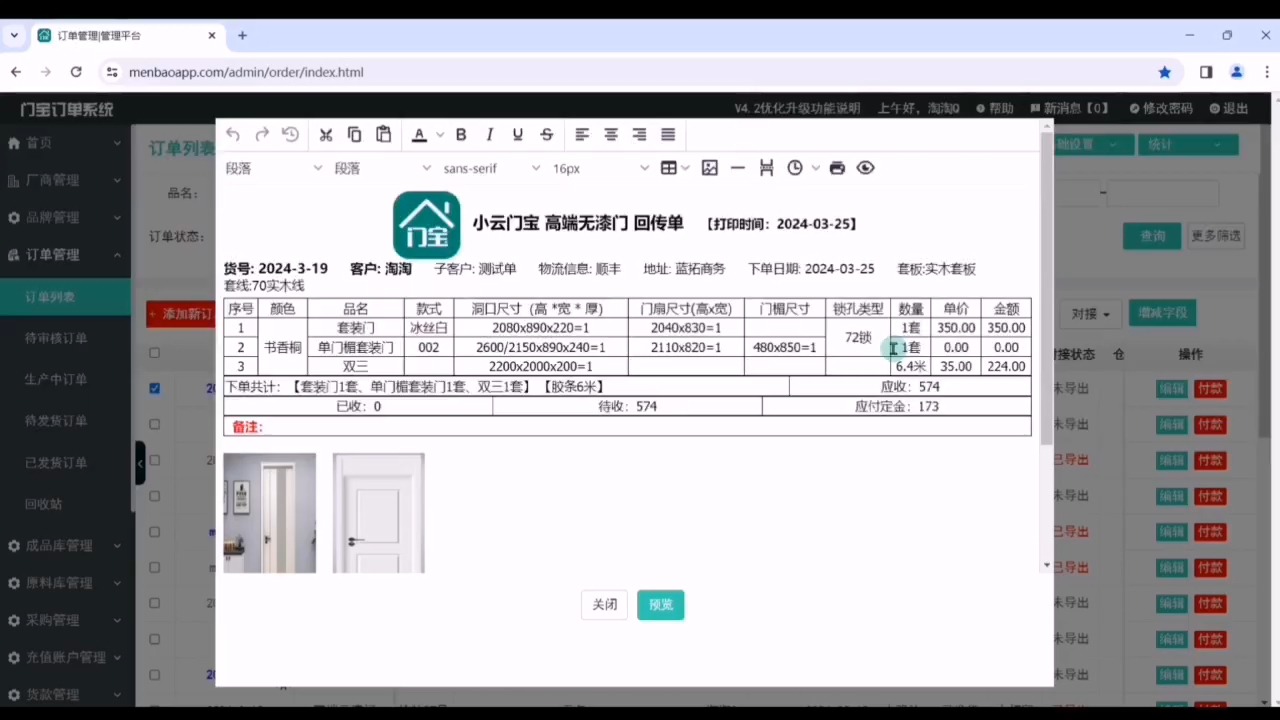
Task: Open the restore history icon
Action: click(291, 135)
